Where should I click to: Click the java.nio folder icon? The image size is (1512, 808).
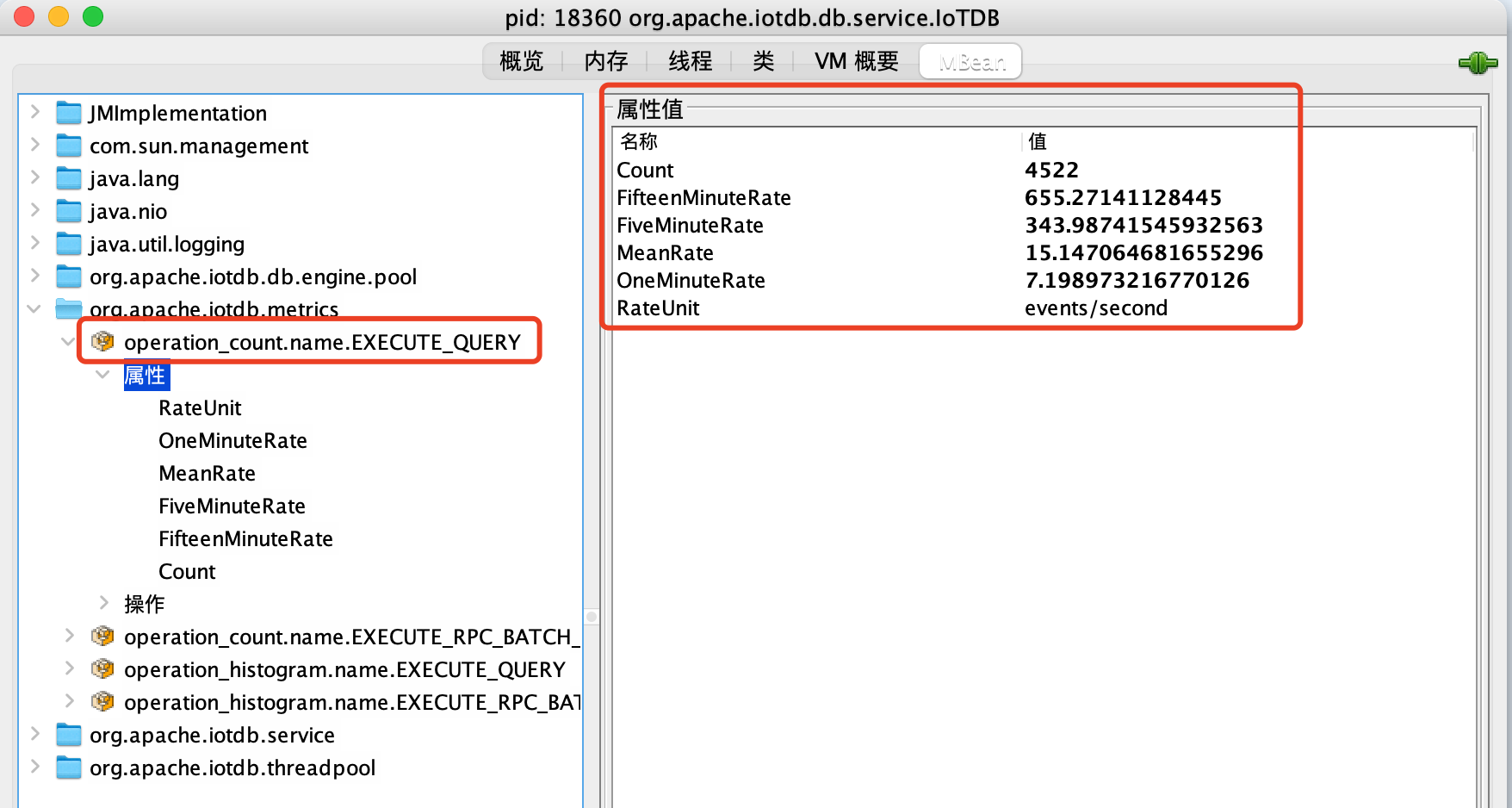click(69, 211)
